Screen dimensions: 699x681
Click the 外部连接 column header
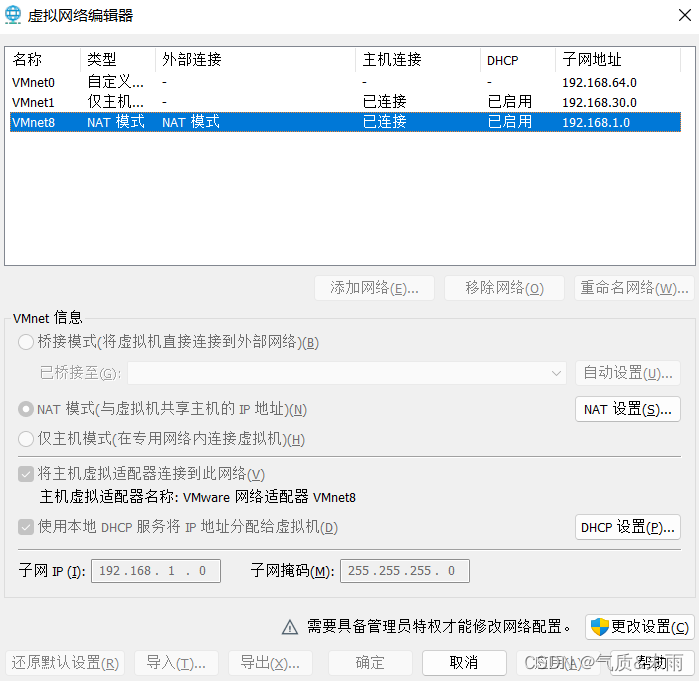(255, 60)
